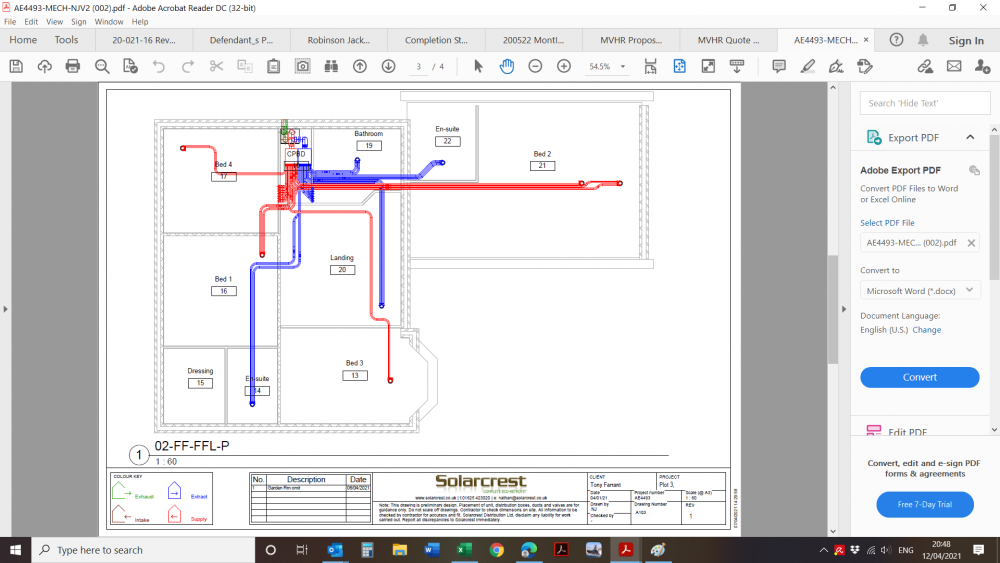Click the blue Convert button
This screenshot has width=1000, height=563.
[x=920, y=377]
